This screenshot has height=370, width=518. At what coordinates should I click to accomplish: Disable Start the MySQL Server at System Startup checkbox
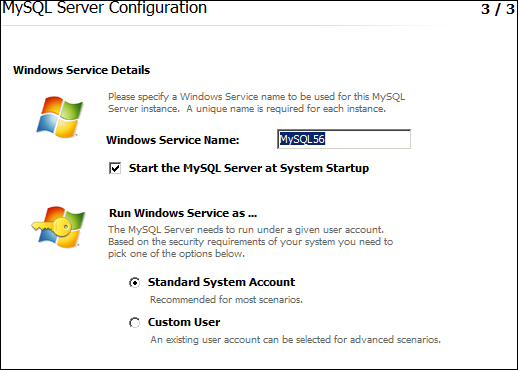[115, 168]
